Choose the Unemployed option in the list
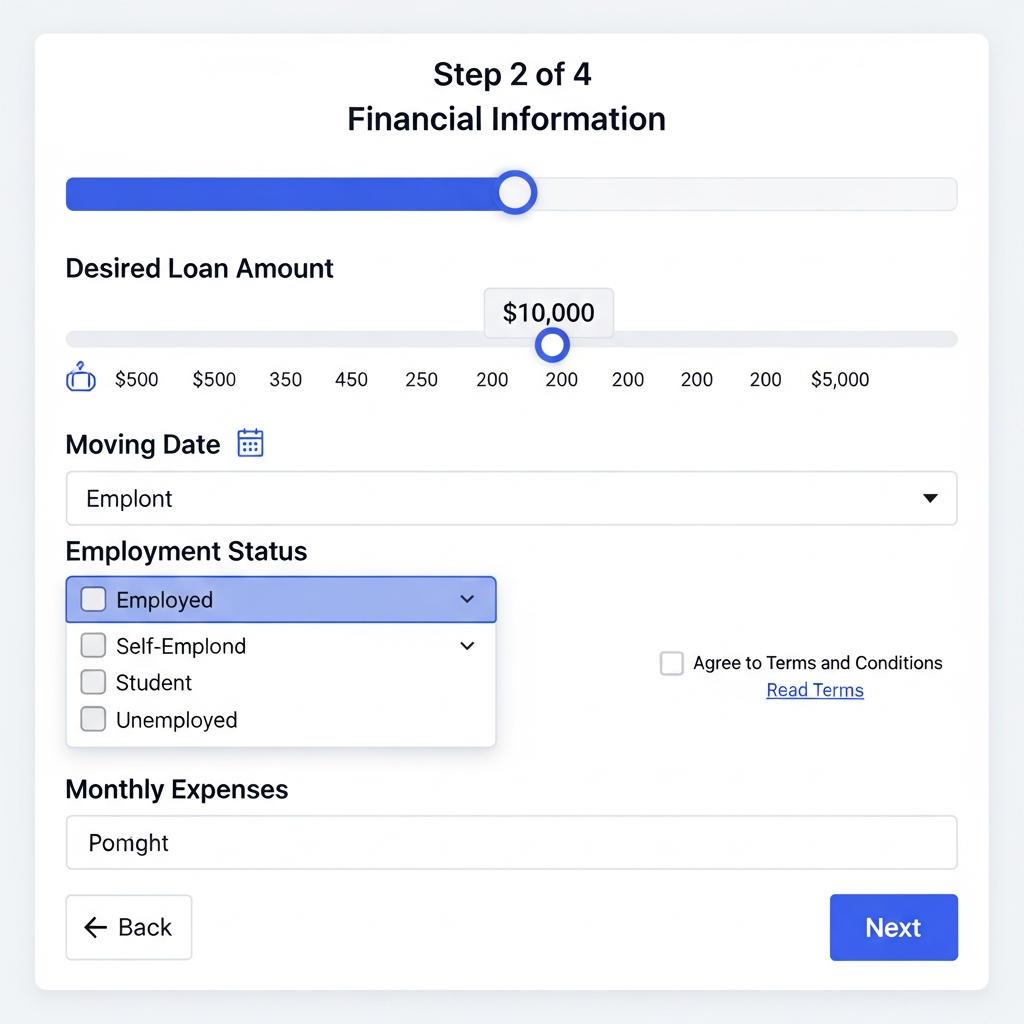This screenshot has width=1024, height=1024. click(177, 720)
